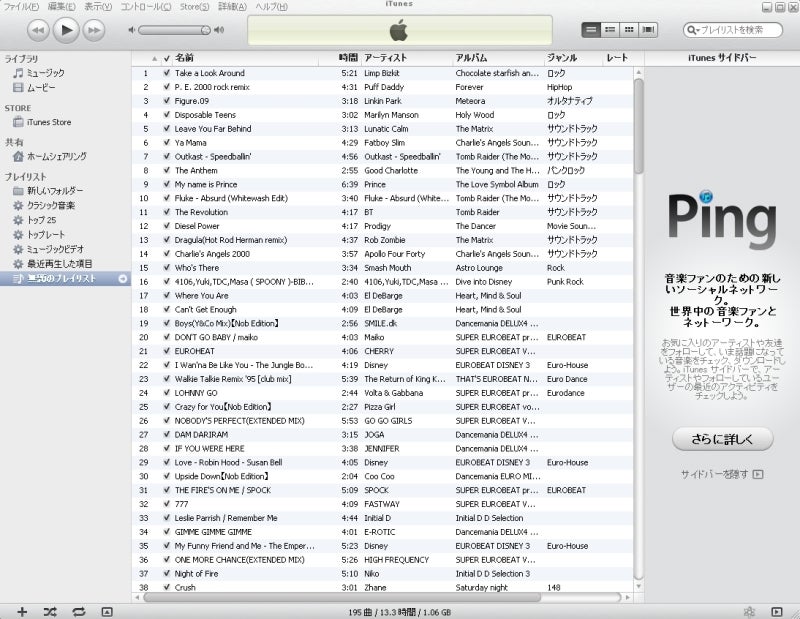The image size is (800, 619).
Task: Uncheck EUROHEAT track checkbox
Action: (x=166, y=351)
